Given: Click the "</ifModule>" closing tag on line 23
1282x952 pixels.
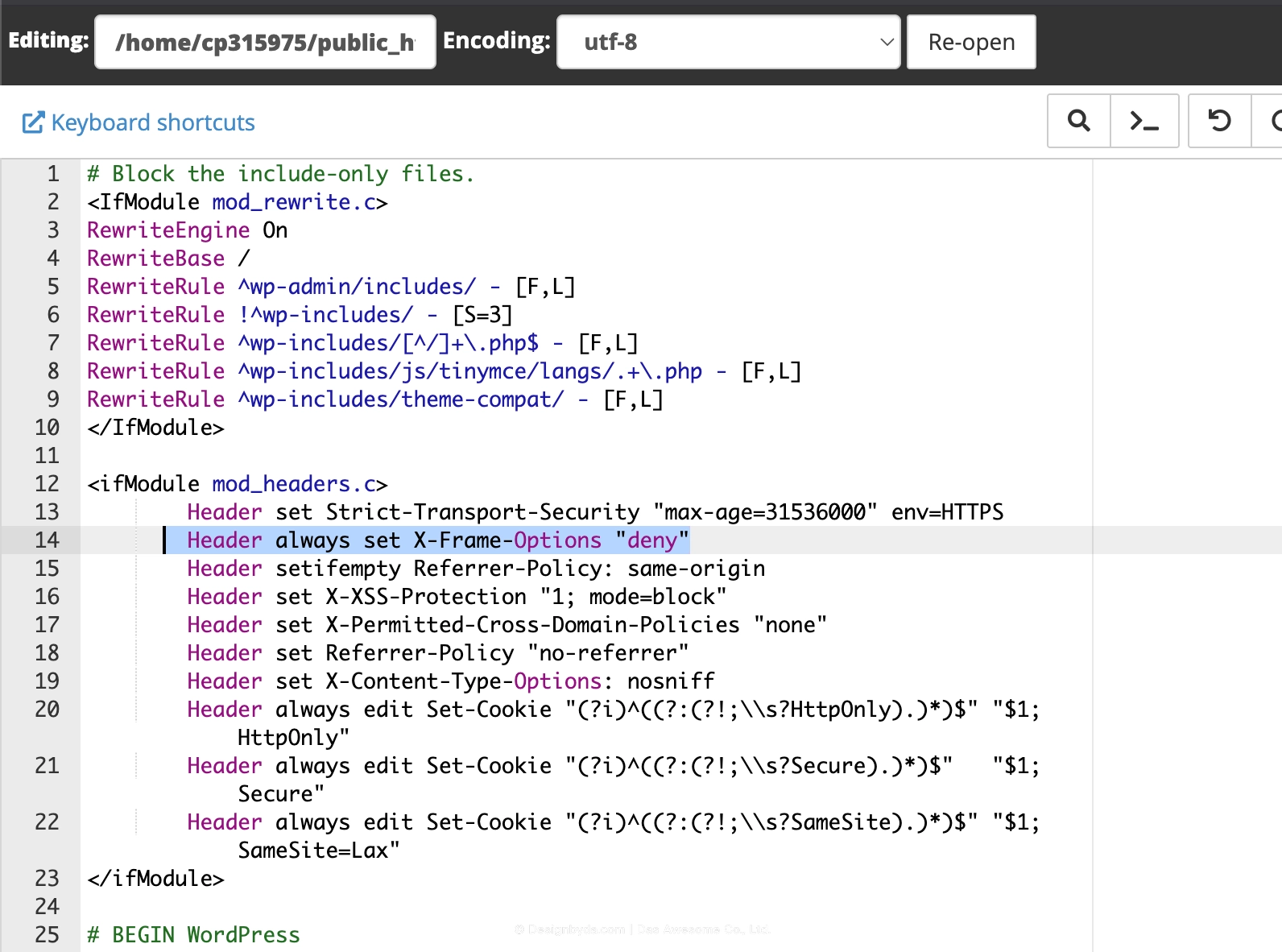Looking at the screenshot, I should (x=155, y=879).
